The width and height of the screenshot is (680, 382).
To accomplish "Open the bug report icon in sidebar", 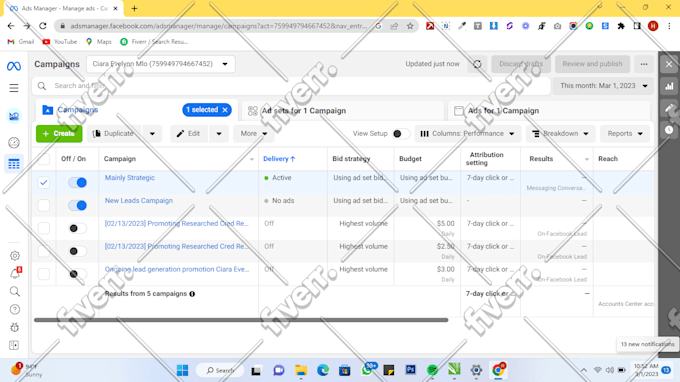I will [15, 327].
